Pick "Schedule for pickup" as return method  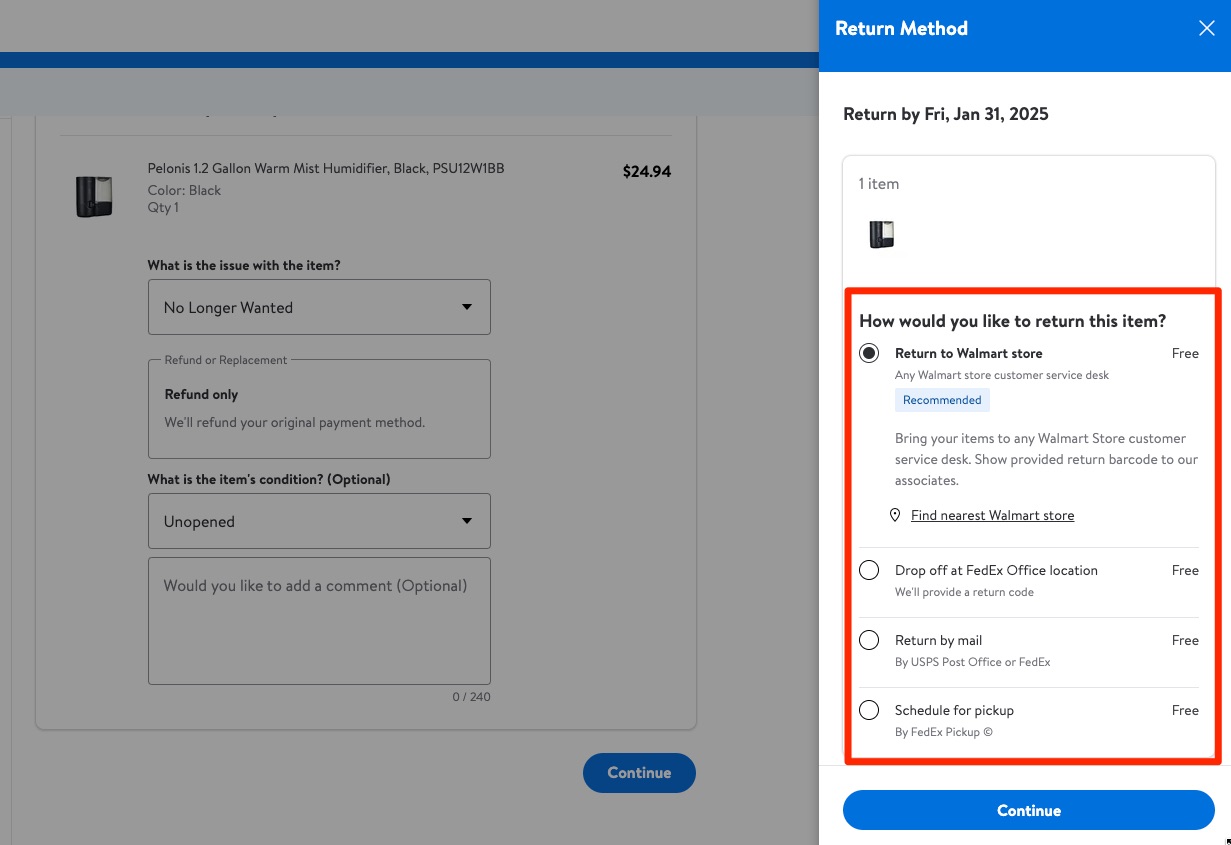[x=869, y=710]
